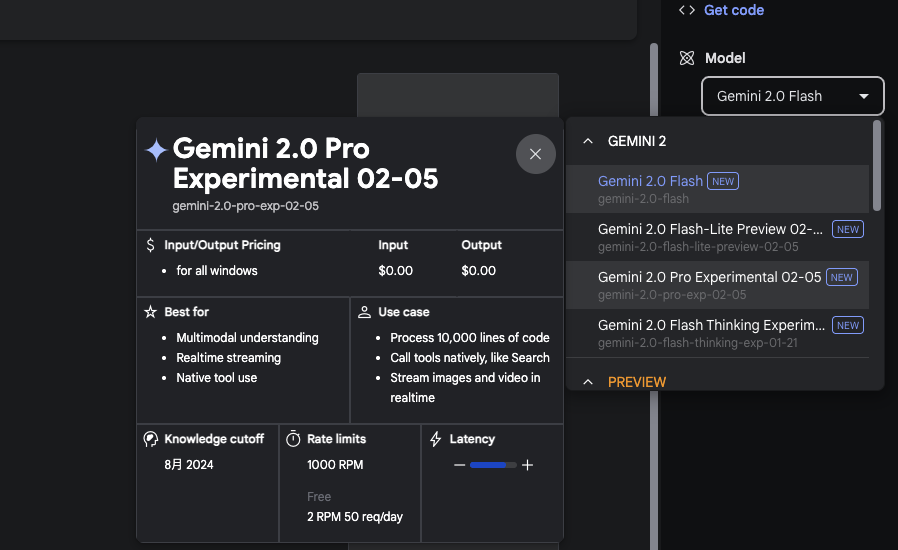Click NEW badge beside Gemini 2.0 Flash
Image resolution: width=898 pixels, height=550 pixels.
pos(723,181)
